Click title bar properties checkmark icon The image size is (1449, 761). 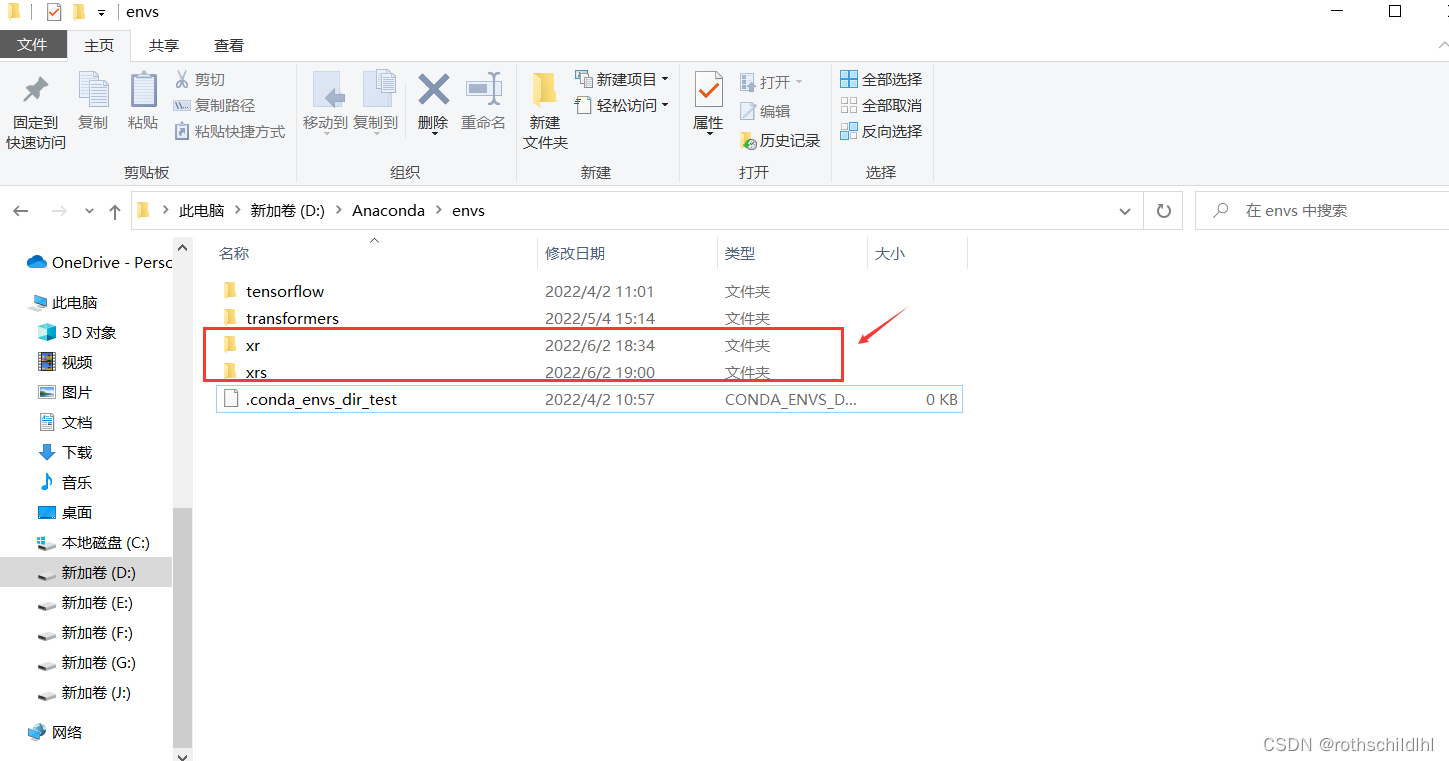click(x=54, y=12)
